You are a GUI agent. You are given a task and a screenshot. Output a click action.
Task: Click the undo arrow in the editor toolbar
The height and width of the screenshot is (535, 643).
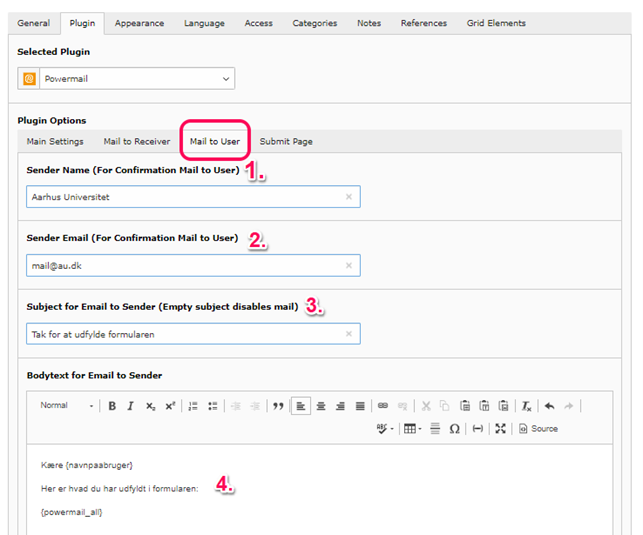click(x=549, y=406)
